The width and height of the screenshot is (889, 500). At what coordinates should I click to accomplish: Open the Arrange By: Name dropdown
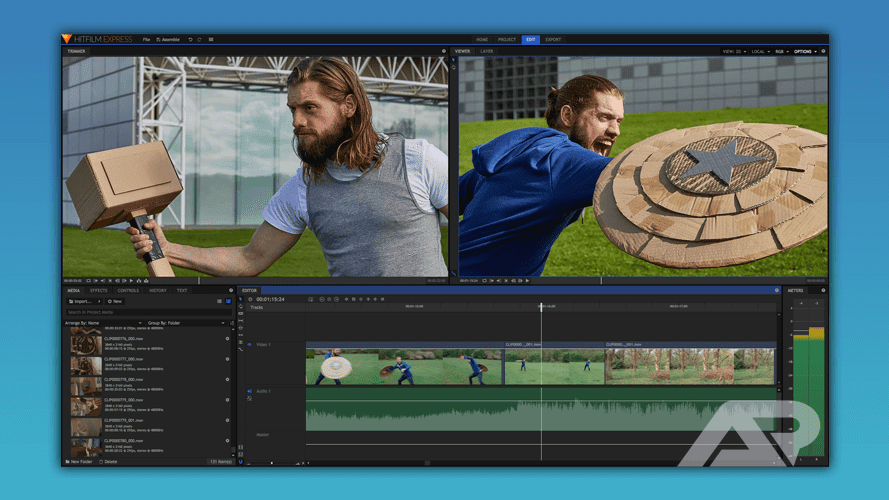tap(103, 323)
